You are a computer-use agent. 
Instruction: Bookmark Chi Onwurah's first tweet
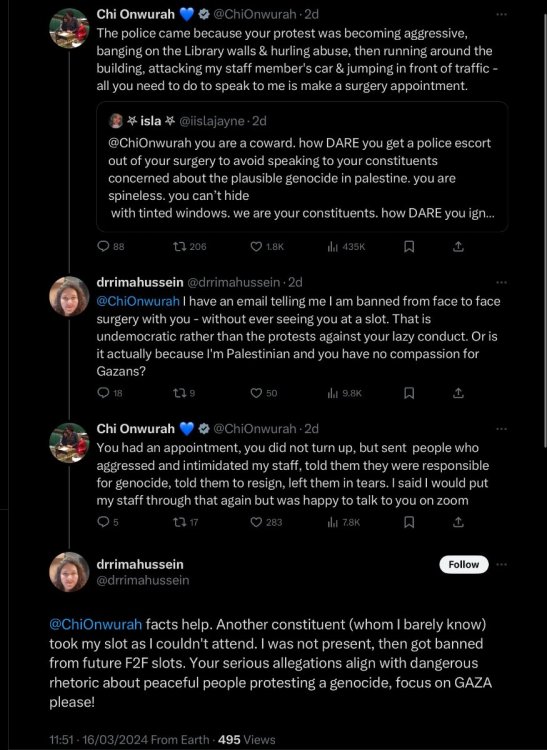tap(409, 246)
